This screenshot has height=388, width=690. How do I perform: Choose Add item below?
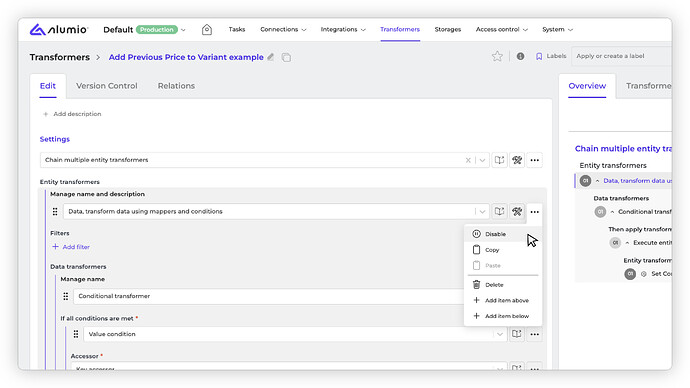tap(503, 316)
